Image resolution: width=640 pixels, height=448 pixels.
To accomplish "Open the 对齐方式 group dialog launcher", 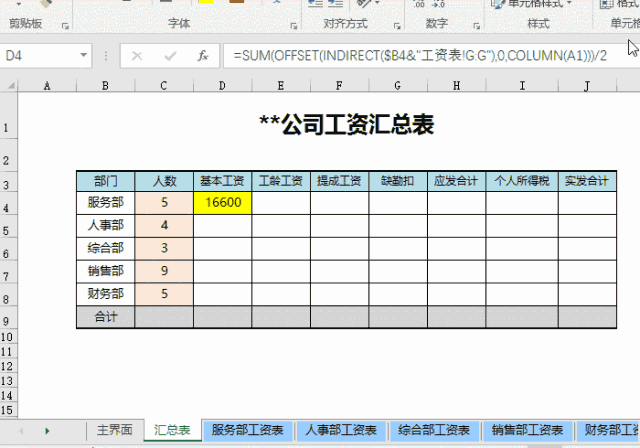I will 397,26.
